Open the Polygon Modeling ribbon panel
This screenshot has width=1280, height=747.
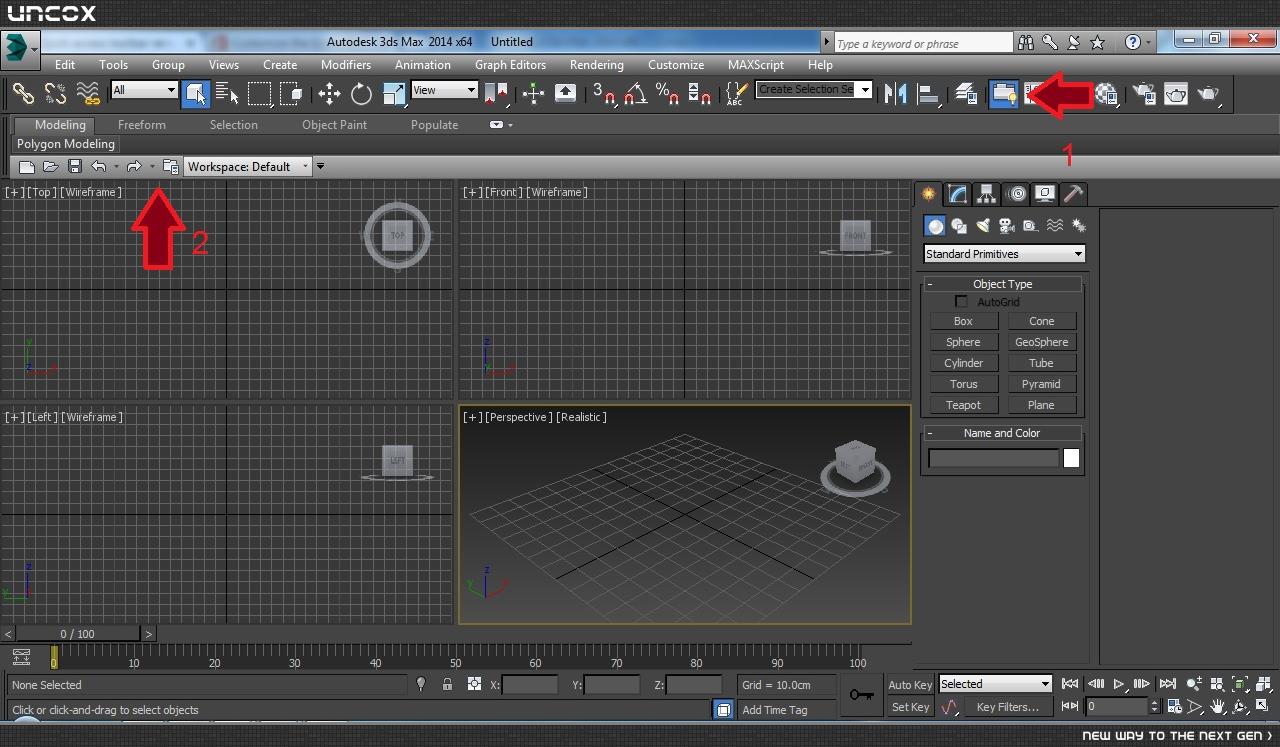[x=66, y=144]
